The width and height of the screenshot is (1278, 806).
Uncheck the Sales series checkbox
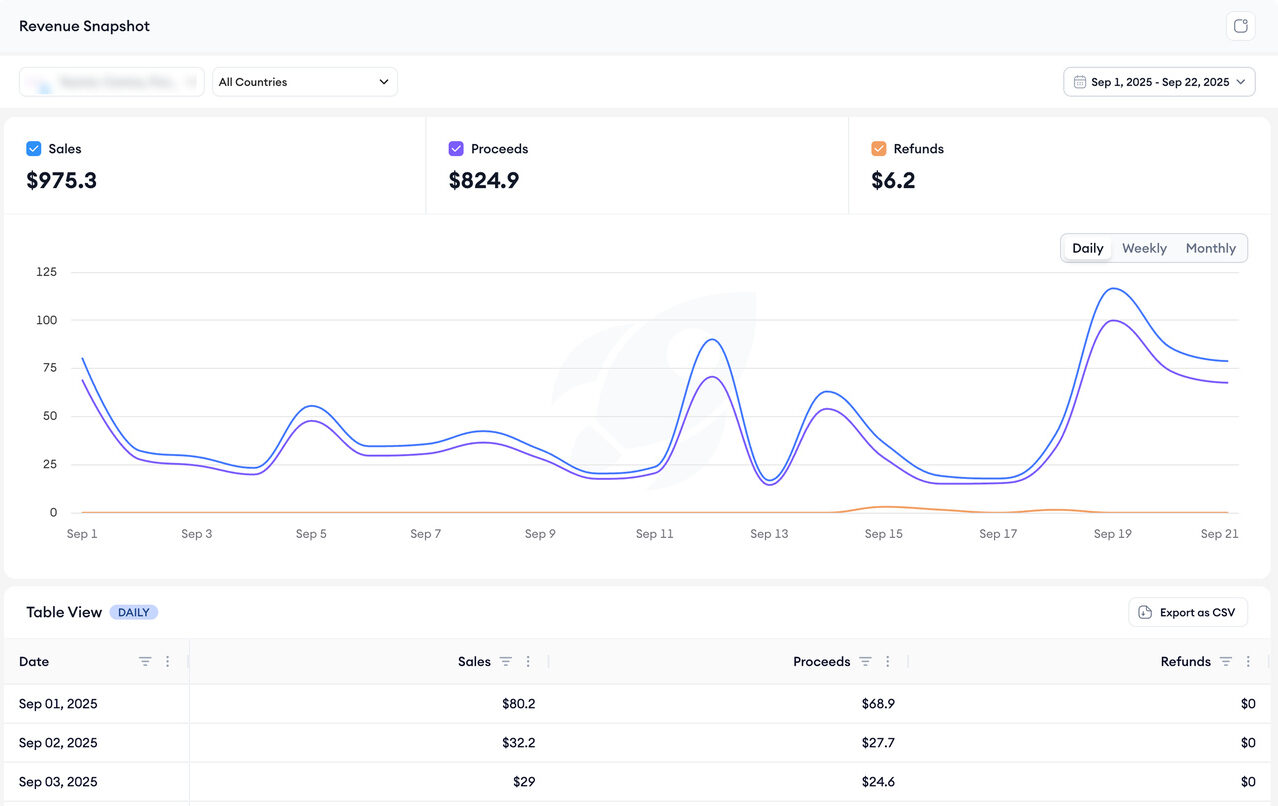[34, 149]
